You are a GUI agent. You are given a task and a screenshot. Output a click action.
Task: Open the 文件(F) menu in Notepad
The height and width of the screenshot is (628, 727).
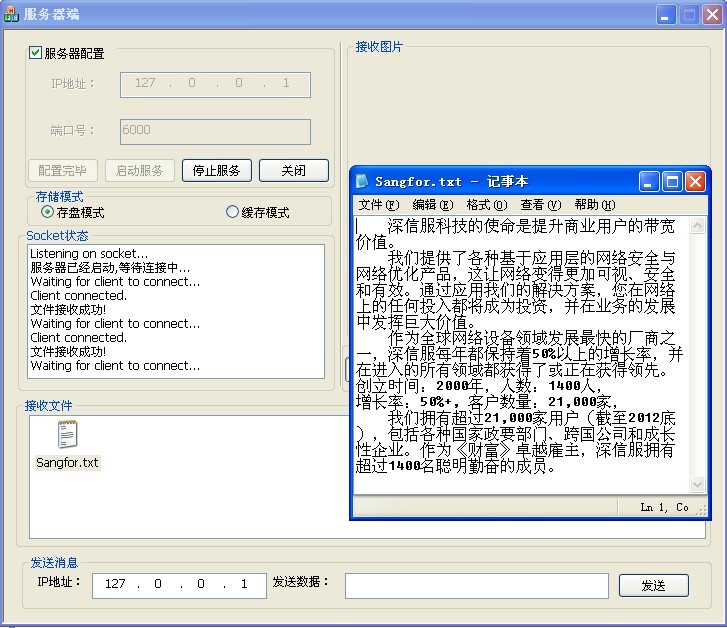(379, 205)
